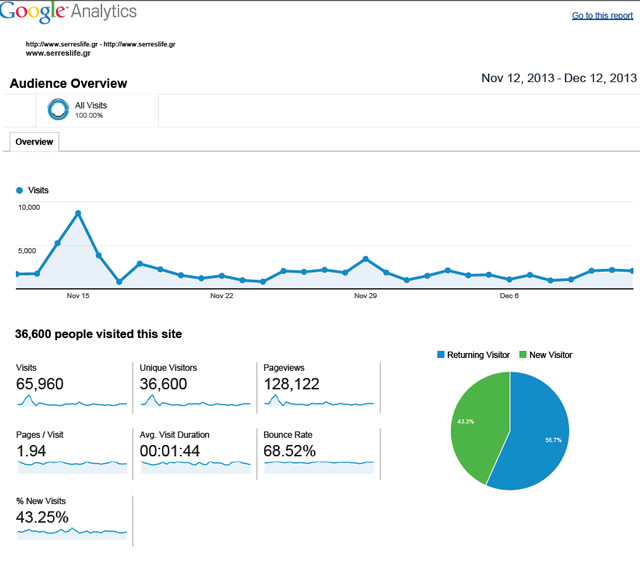Click the blue Returning Visitor legend swatch
This screenshot has width=640, height=567.
pos(441,355)
